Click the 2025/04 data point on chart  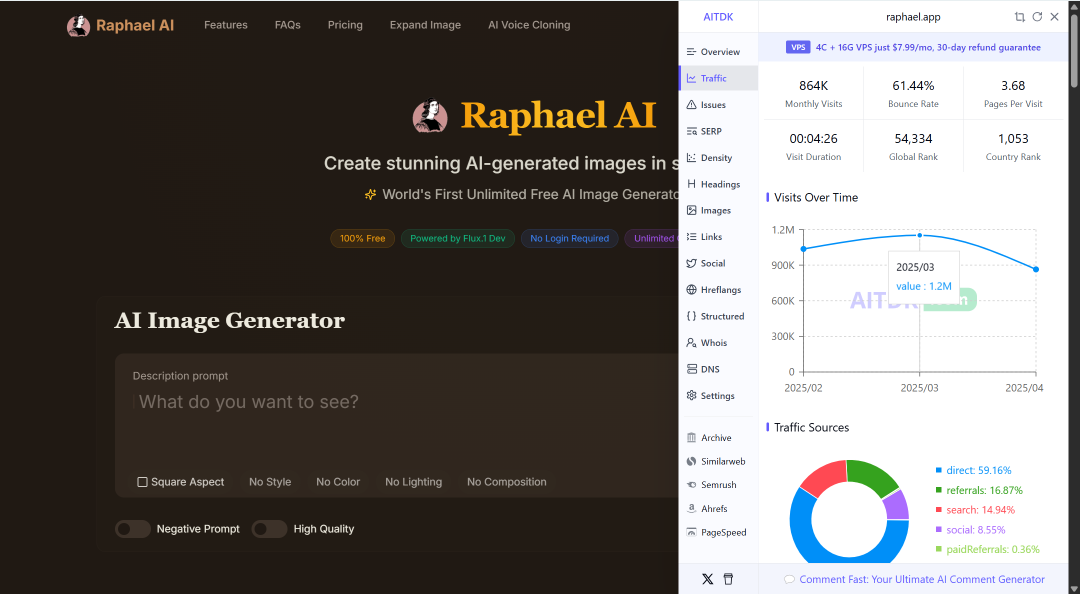click(1036, 269)
